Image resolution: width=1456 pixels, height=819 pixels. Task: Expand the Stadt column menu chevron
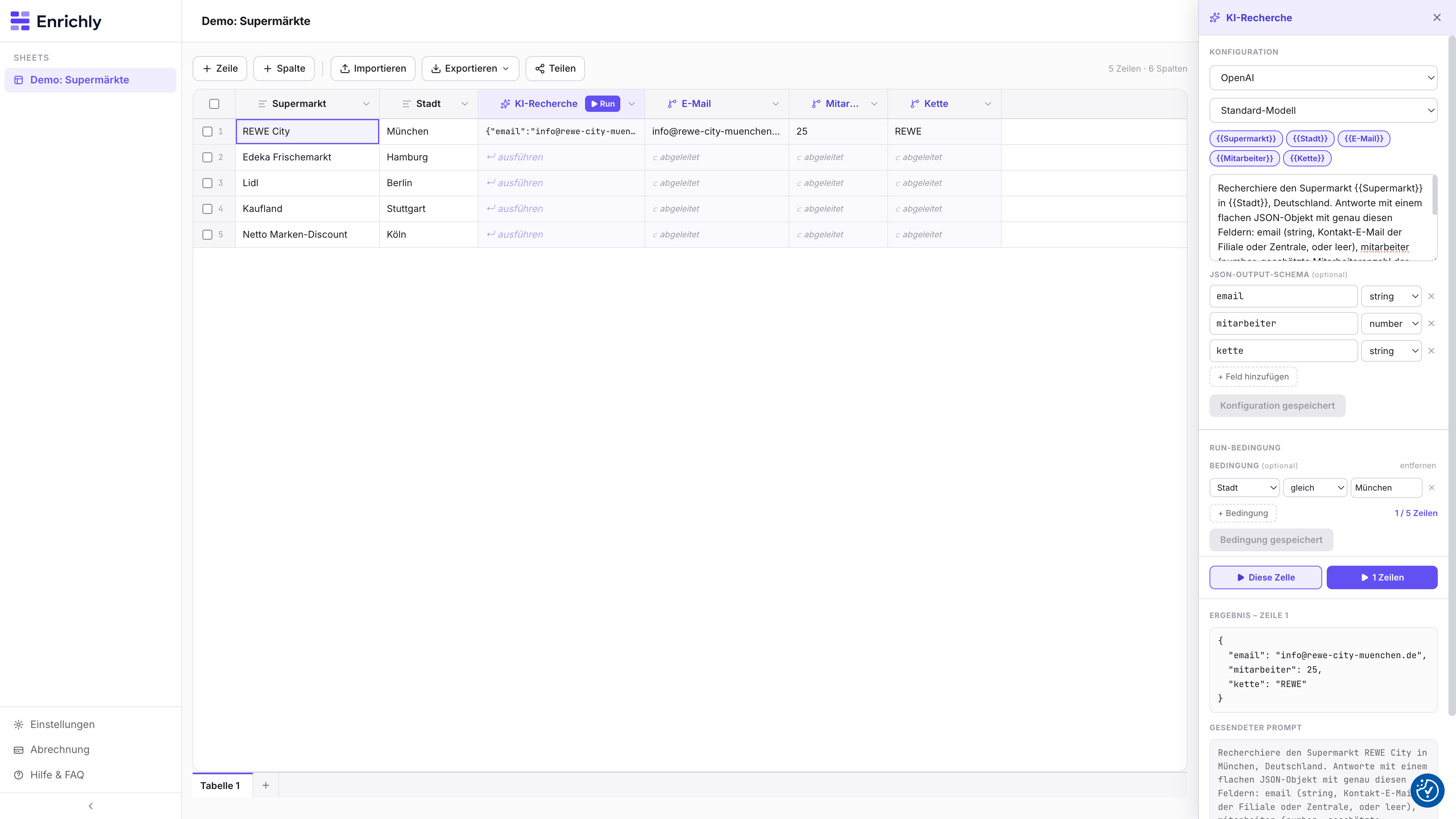coord(464,104)
